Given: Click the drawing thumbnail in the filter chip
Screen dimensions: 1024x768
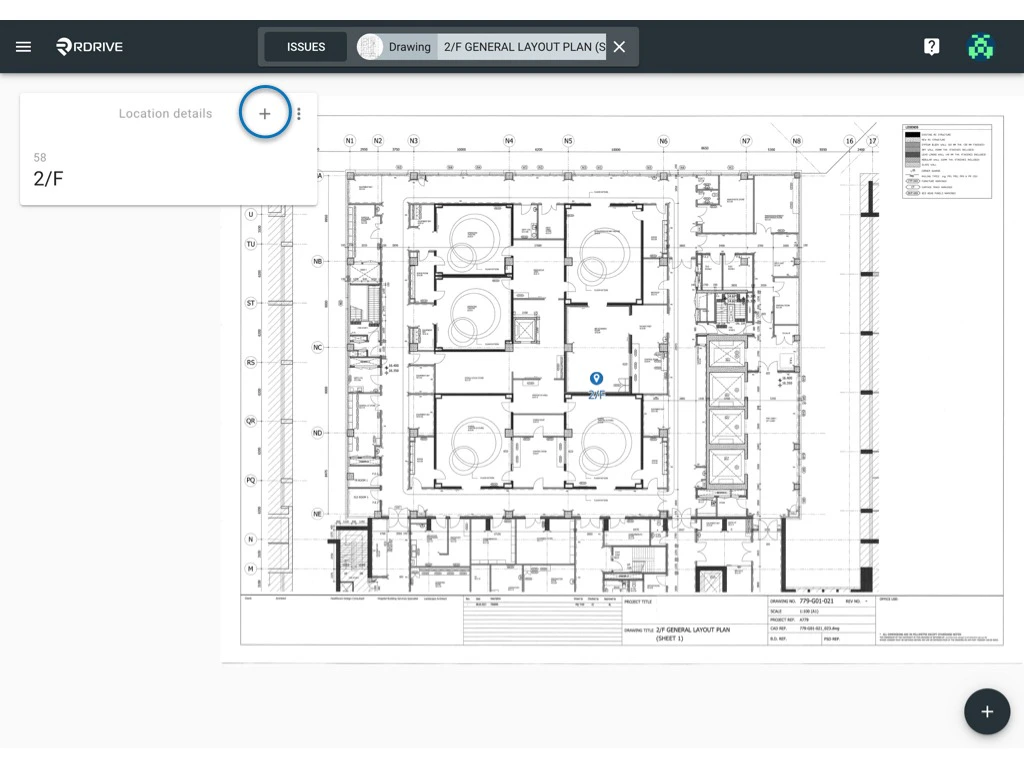Looking at the screenshot, I should [368, 46].
